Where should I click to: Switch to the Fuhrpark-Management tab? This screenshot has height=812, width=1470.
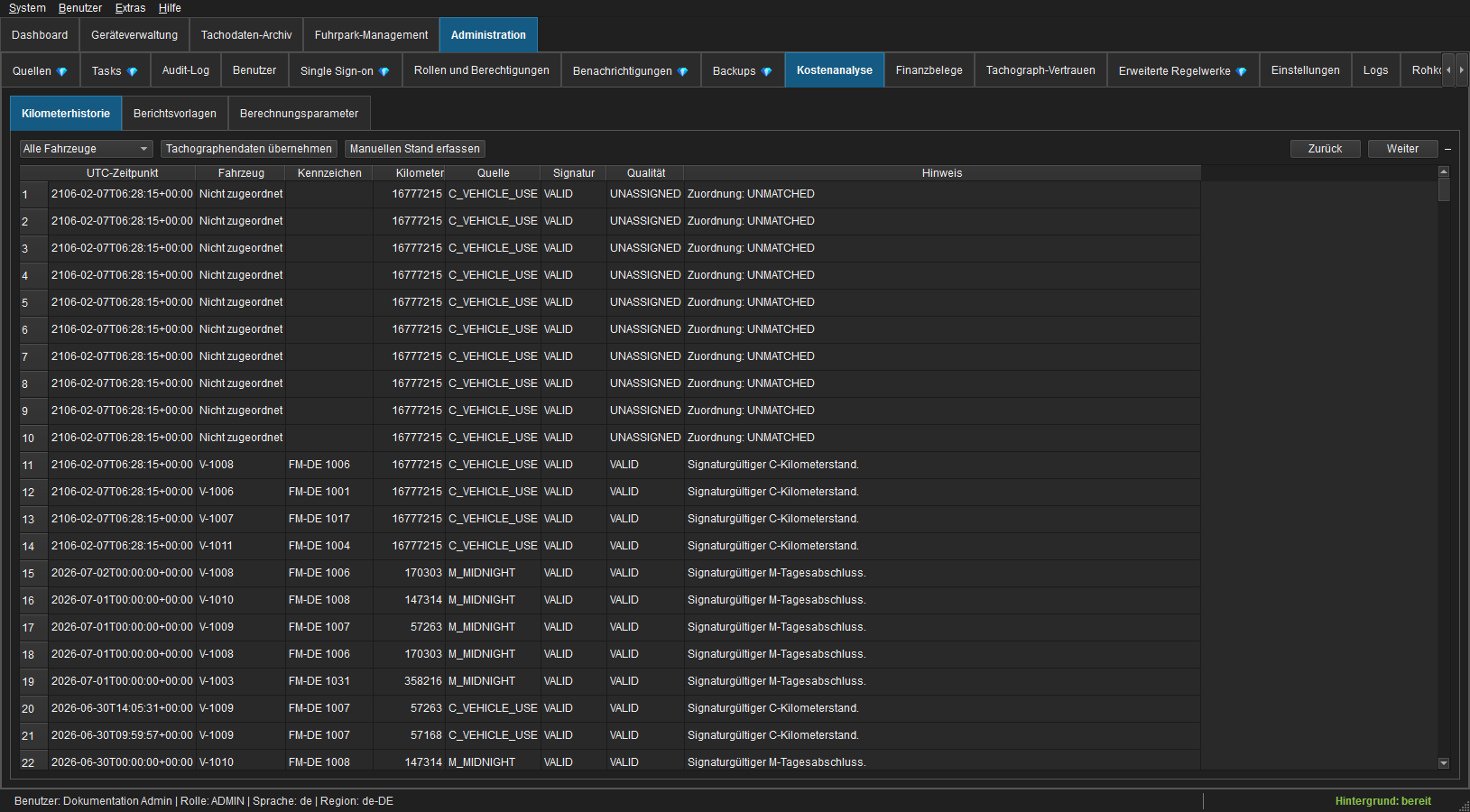[x=371, y=35]
